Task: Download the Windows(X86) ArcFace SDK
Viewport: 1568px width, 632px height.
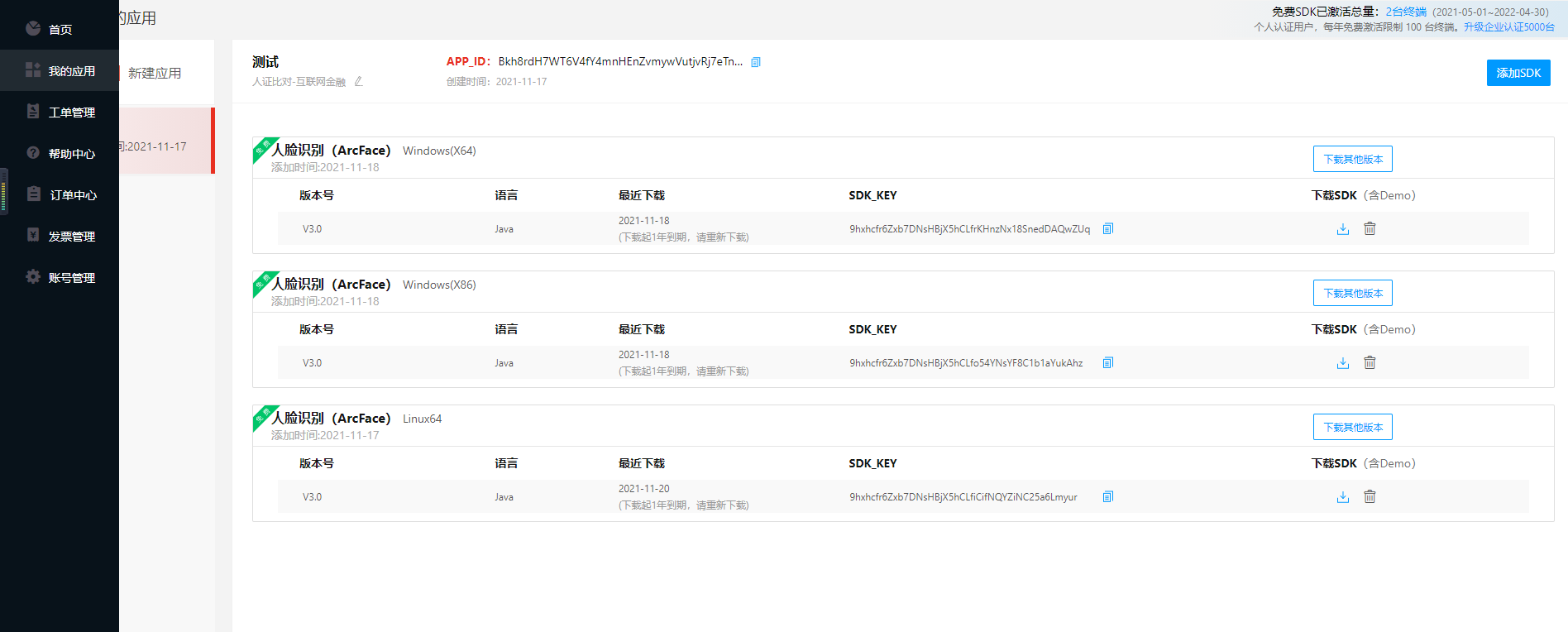Action: tap(1342, 363)
